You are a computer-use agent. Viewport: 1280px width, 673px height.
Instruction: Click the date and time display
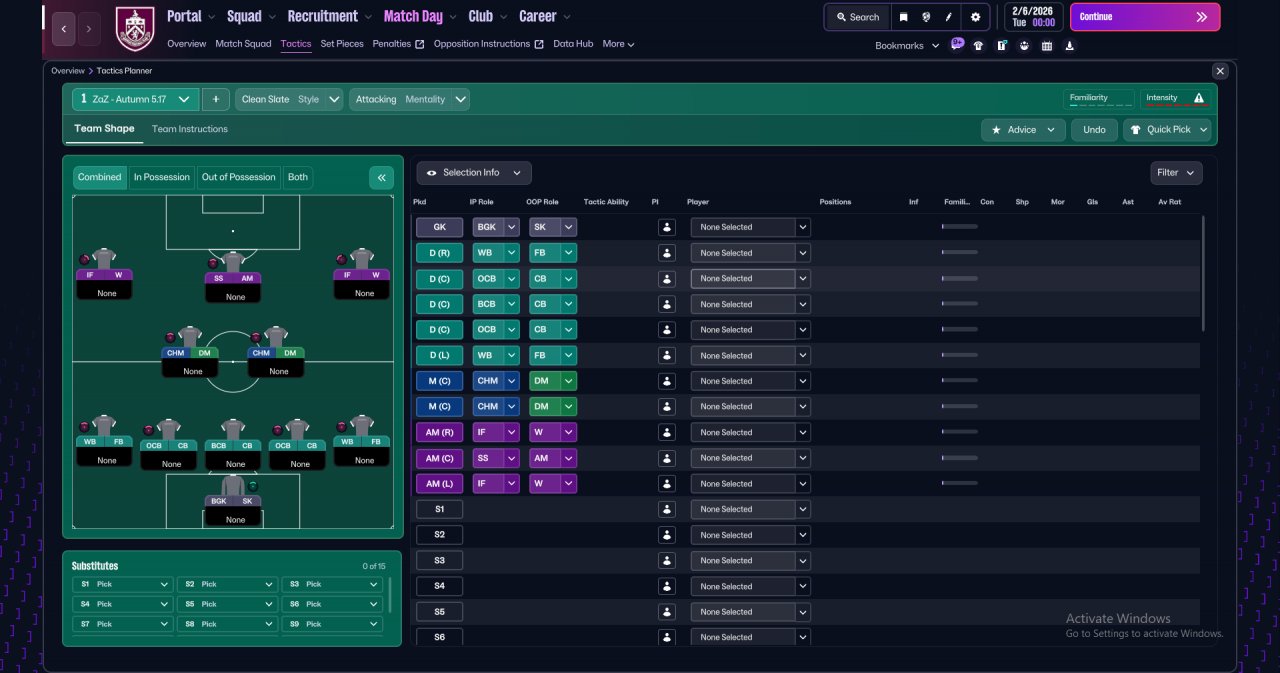pos(1033,17)
